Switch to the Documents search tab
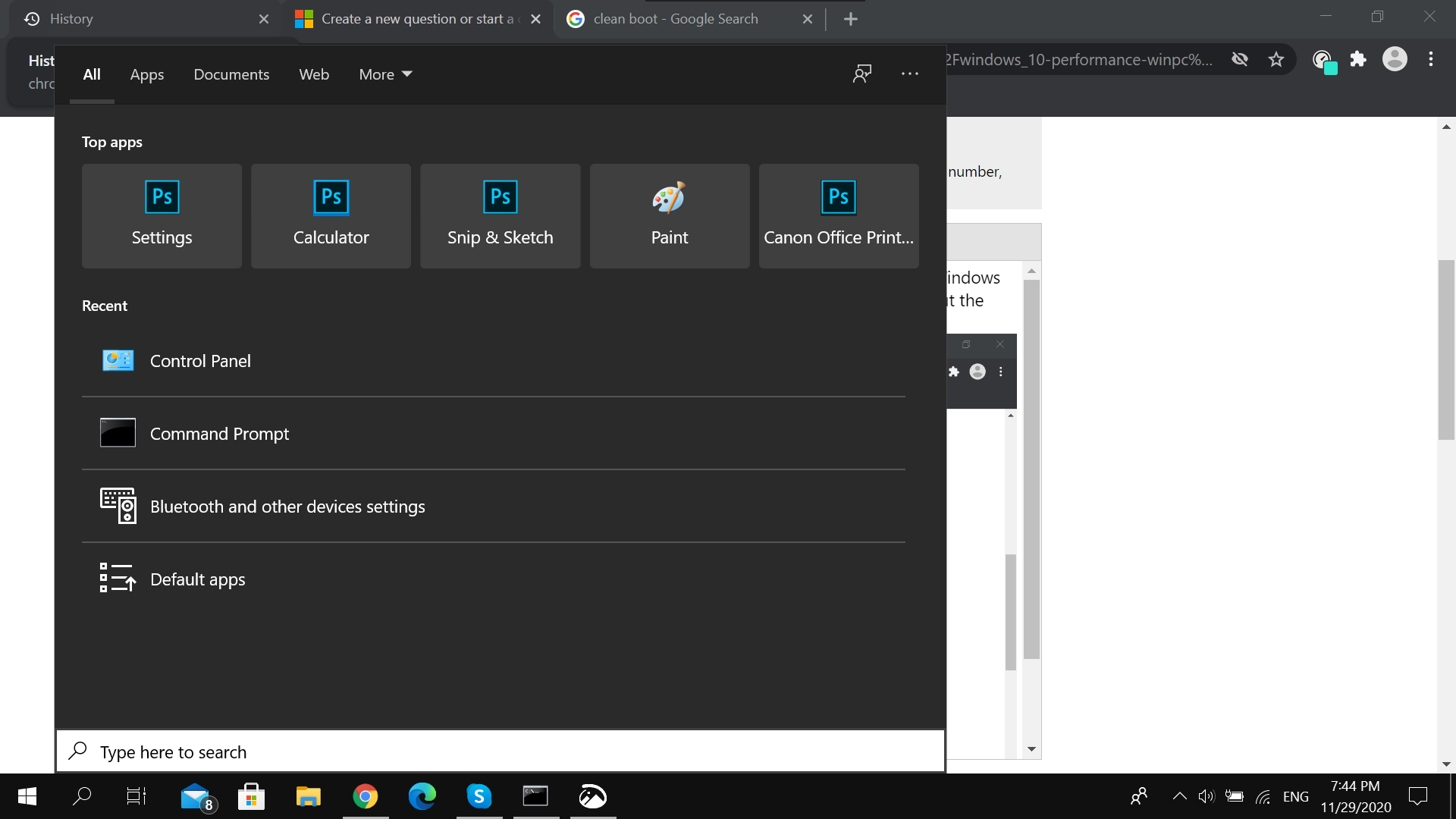Viewport: 1456px width, 819px height. 231,74
